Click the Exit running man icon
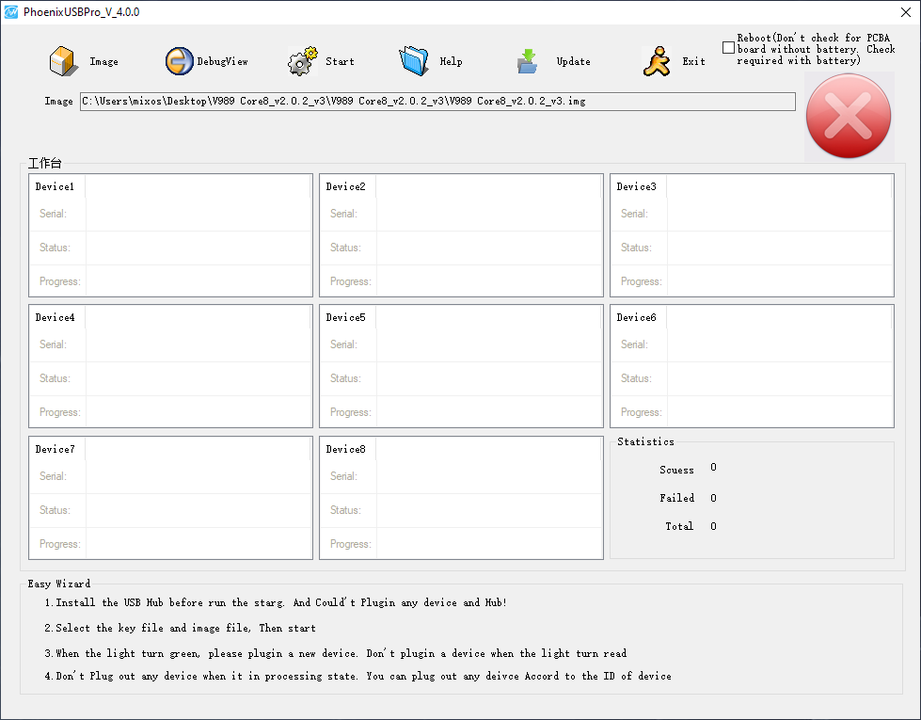The height and width of the screenshot is (720, 921). (x=657, y=61)
